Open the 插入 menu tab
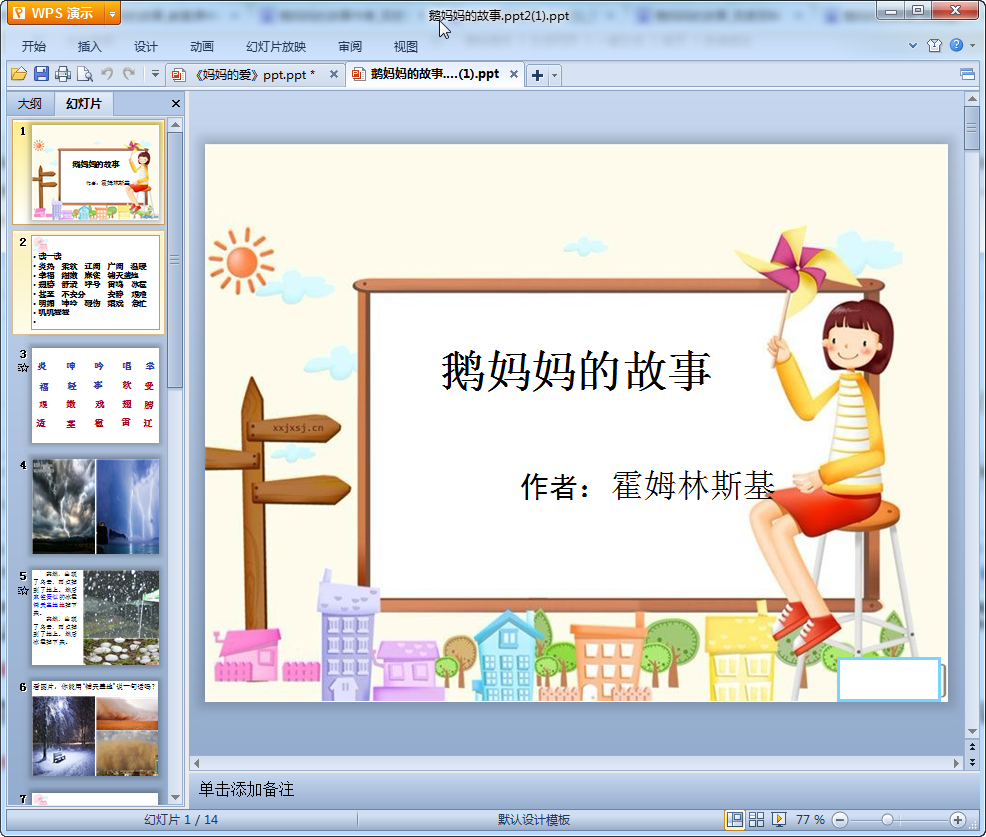This screenshot has width=986, height=837. coord(89,47)
